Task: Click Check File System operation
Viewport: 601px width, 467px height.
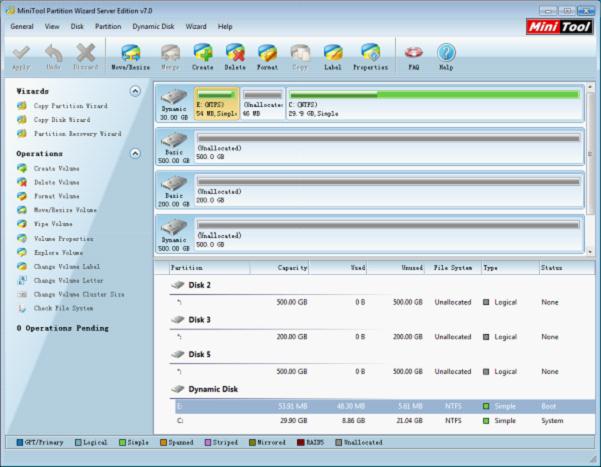Action: (x=63, y=308)
